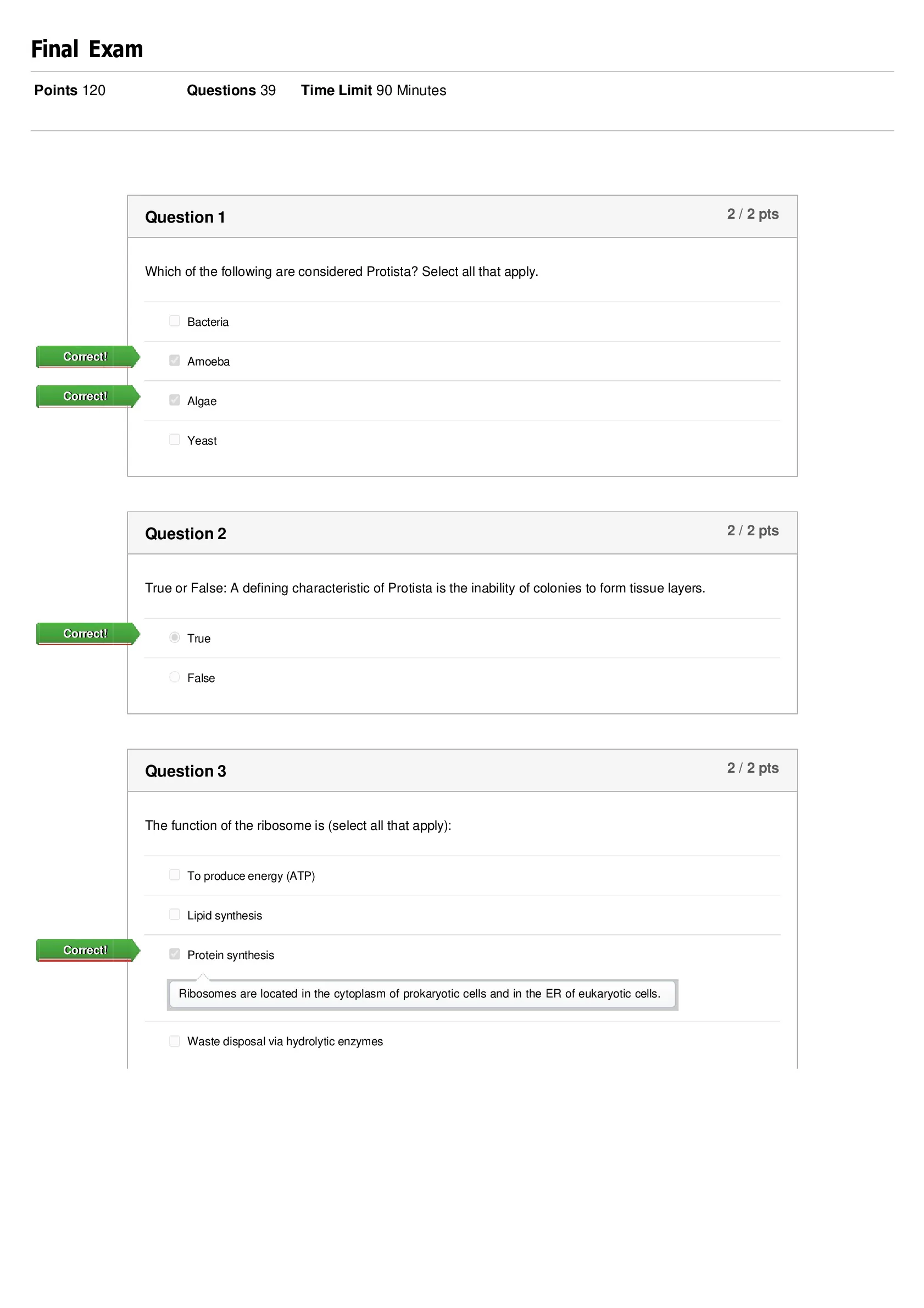Viewport: 924px width, 1308px height.
Task: Check the Bacteria checkbox
Action: pos(175,321)
